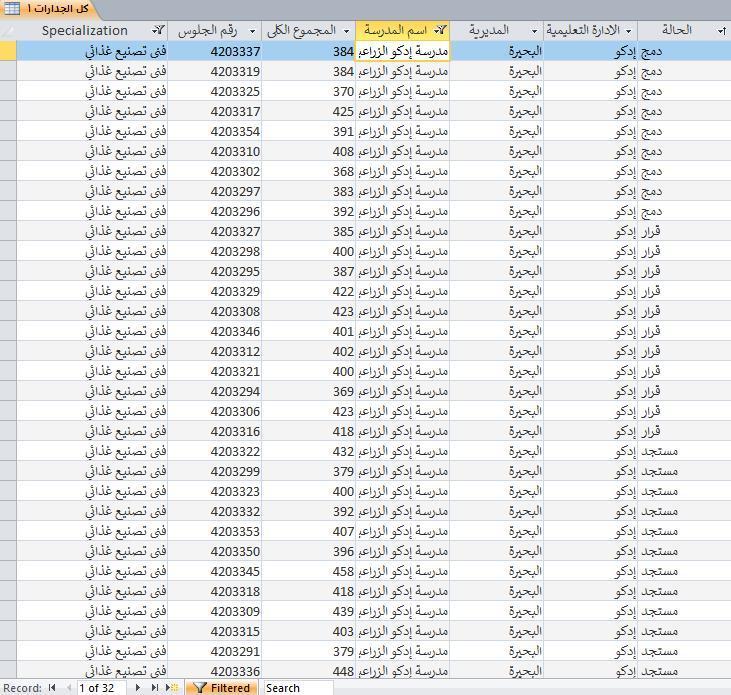Click seat number cell 4203297
Screen dimensions: 731x695
click(x=214, y=192)
